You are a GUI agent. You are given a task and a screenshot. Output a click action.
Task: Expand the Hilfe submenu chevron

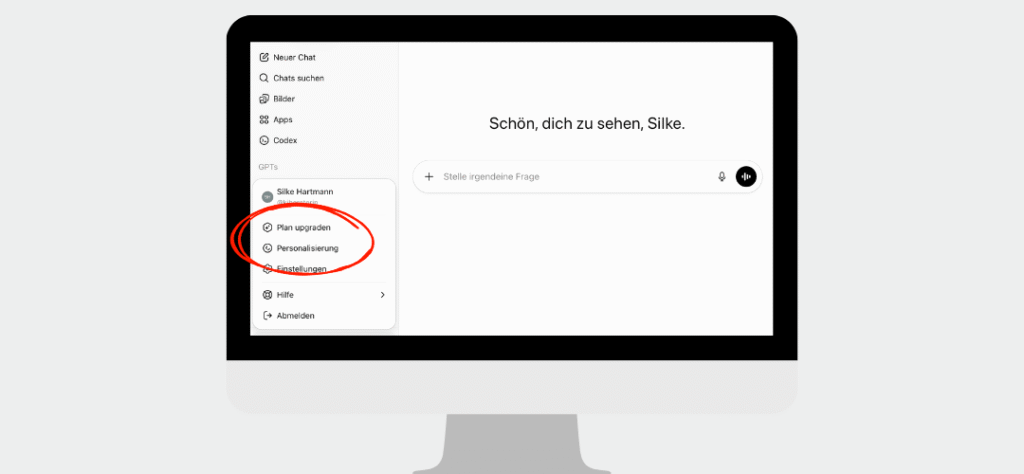pyautogui.click(x=383, y=295)
